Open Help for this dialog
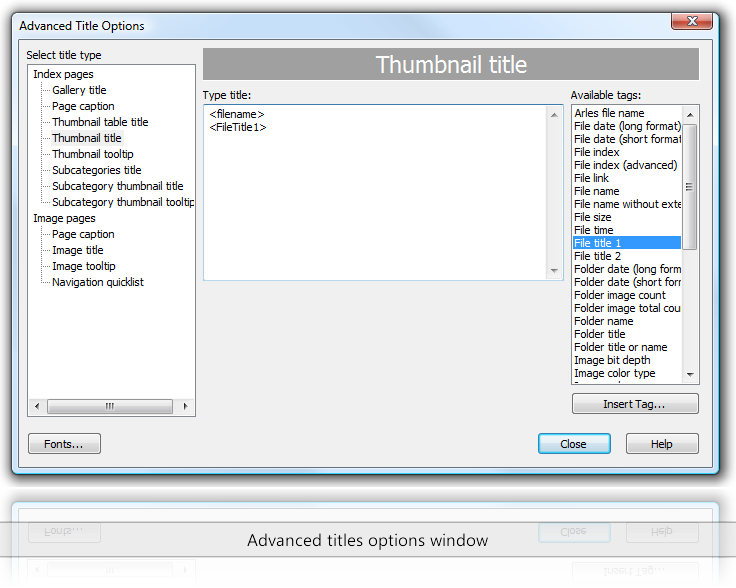This screenshot has width=736, height=588. [661, 443]
